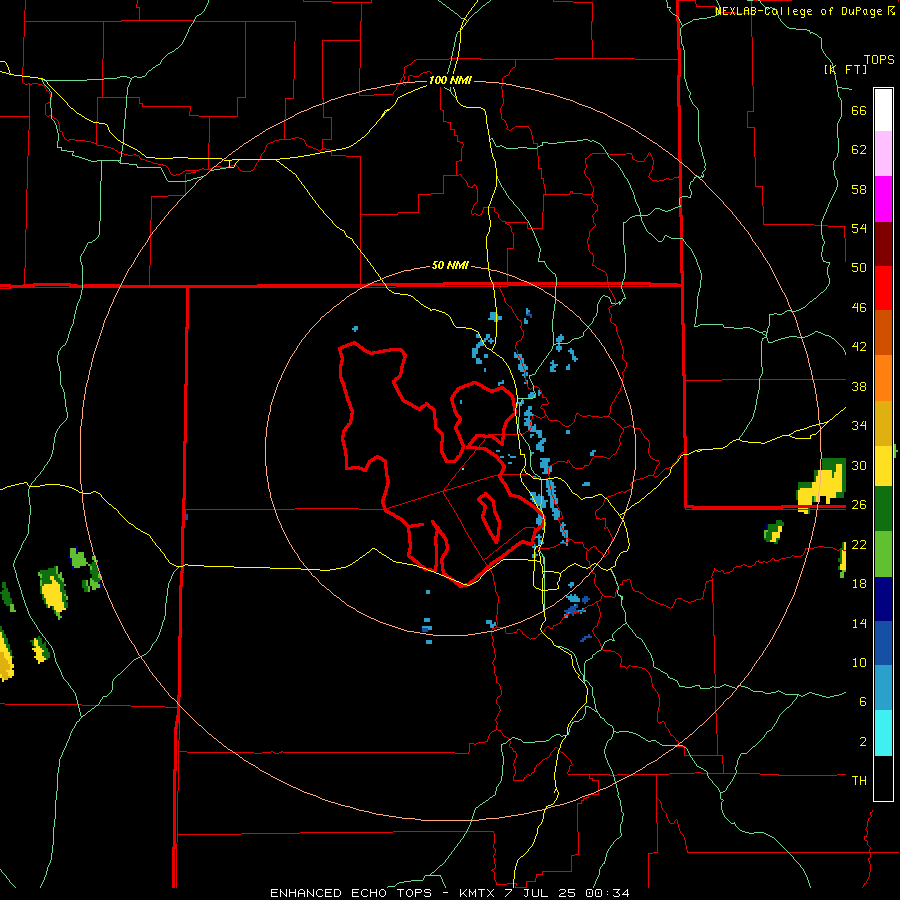Click the "KMTX" radar site identifier
This screenshot has height=900, width=900.
478,893
